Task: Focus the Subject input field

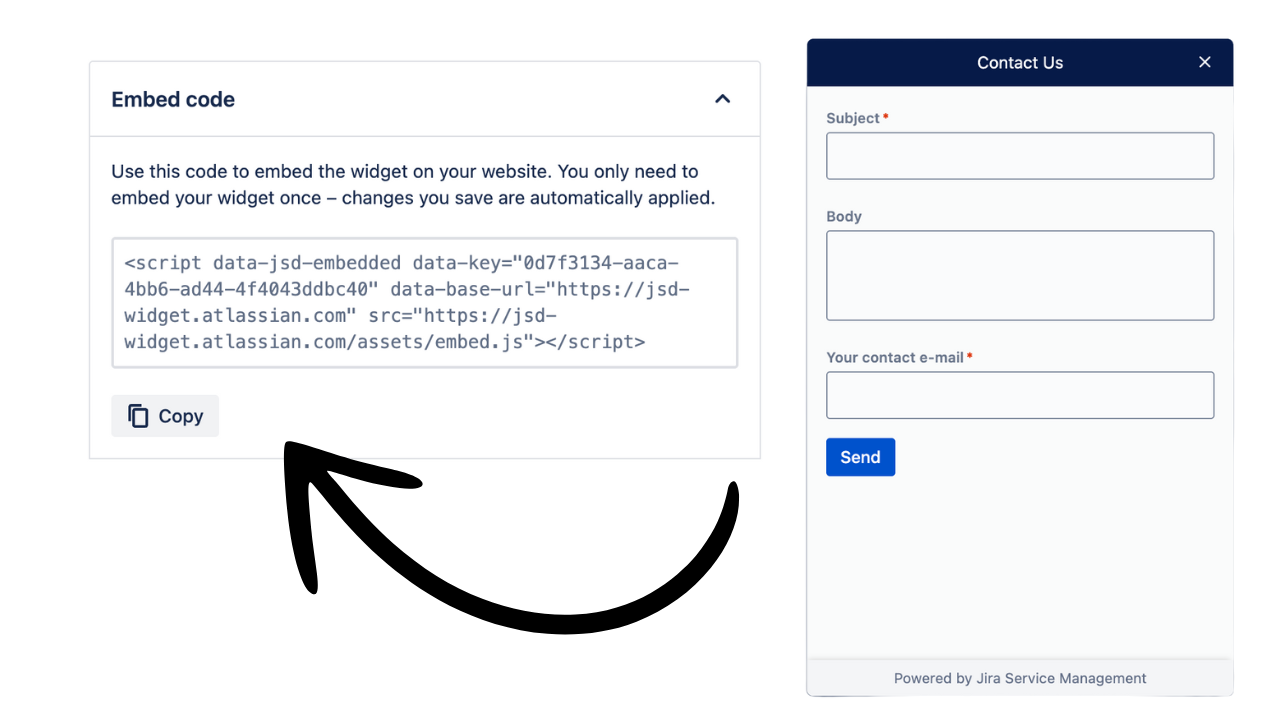Action: point(1020,156)
